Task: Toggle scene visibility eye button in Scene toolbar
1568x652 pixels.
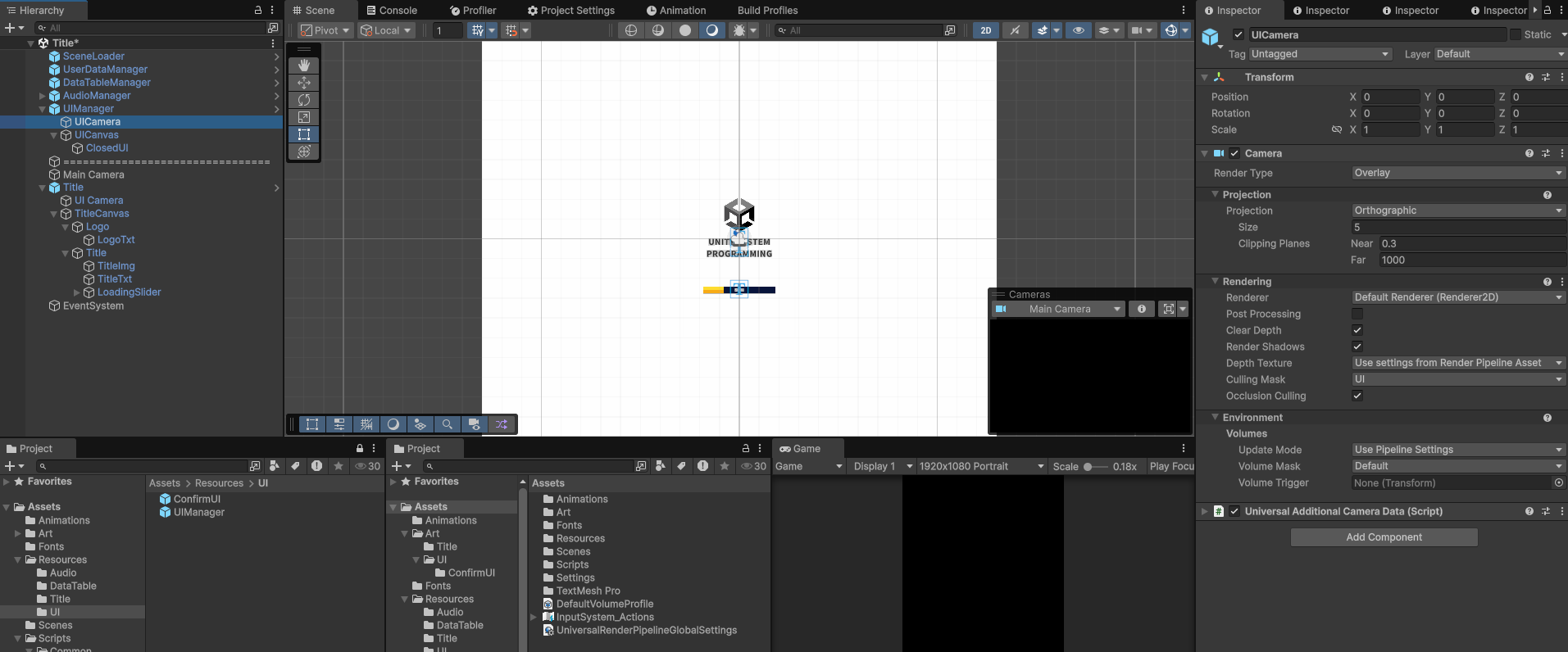Action: tap(1079, 30)
